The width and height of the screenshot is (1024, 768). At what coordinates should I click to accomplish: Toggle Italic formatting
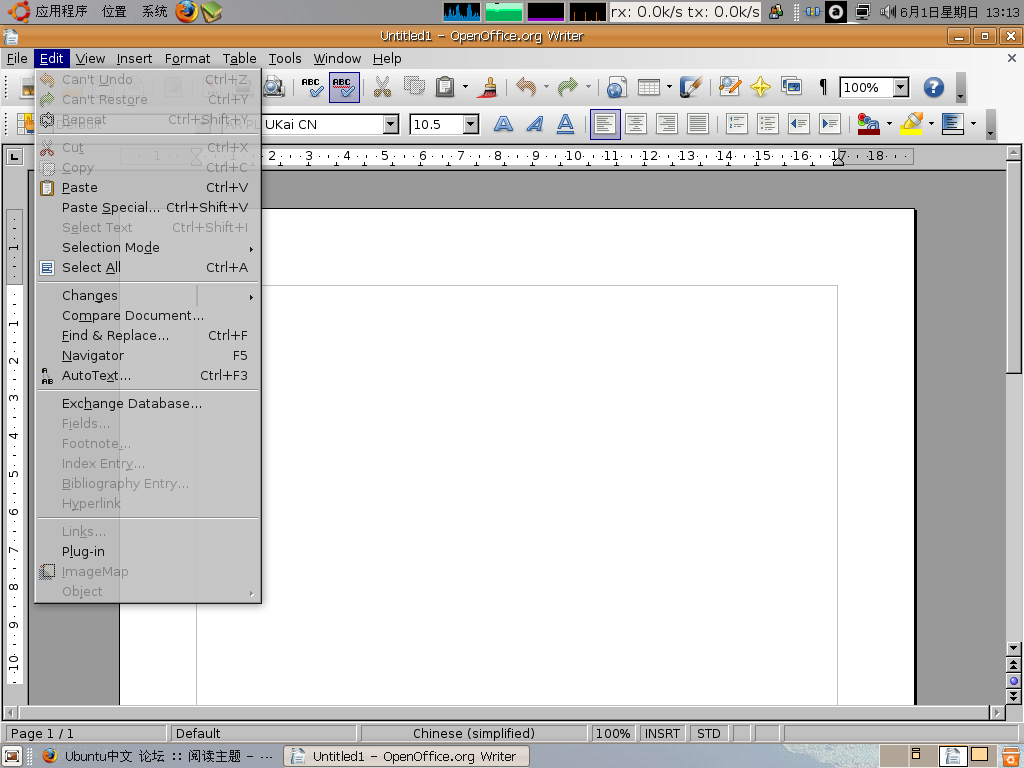click(534, 123)
